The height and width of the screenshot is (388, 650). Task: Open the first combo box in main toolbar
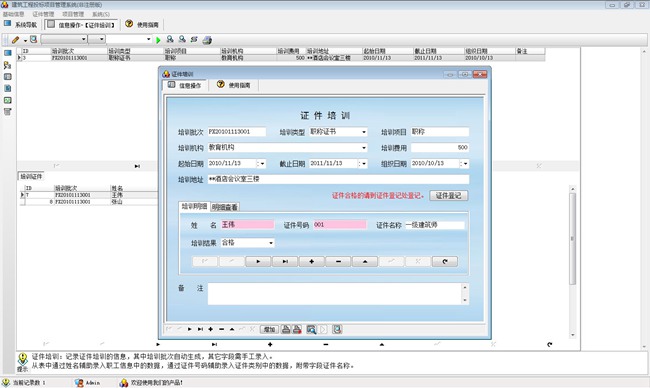click(83, 39)
